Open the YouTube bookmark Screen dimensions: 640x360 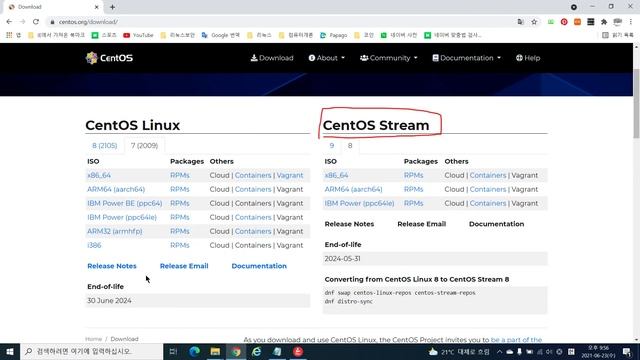coord(138,35)
